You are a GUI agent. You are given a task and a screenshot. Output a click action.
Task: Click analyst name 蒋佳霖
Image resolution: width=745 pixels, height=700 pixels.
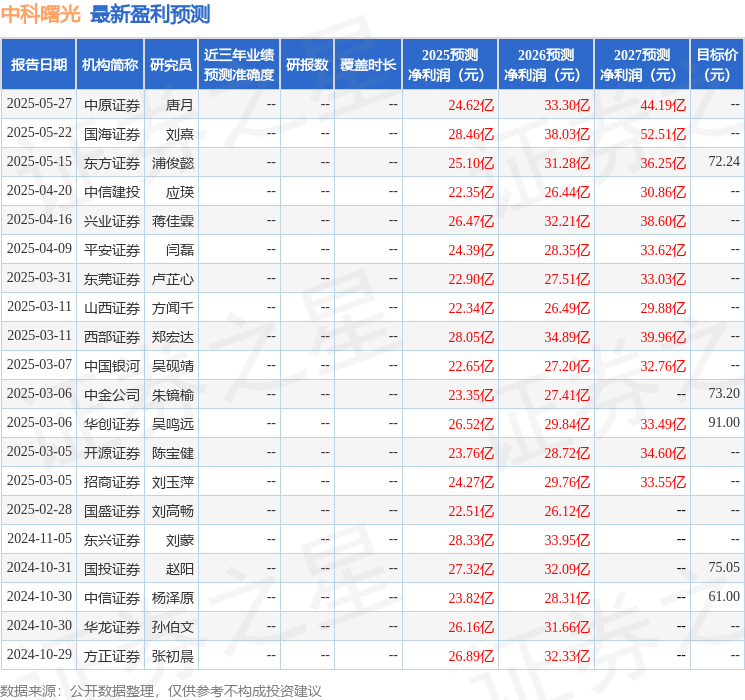pos(173,221)
